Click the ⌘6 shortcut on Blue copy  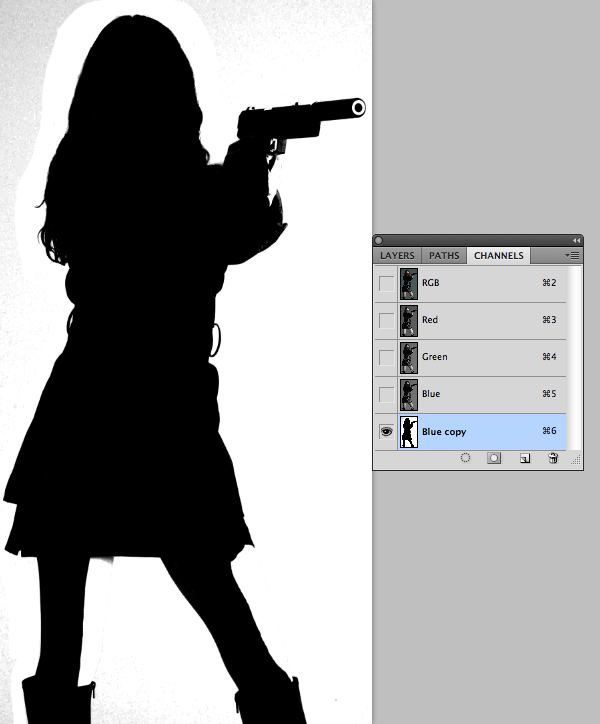(x=549, y=431)
